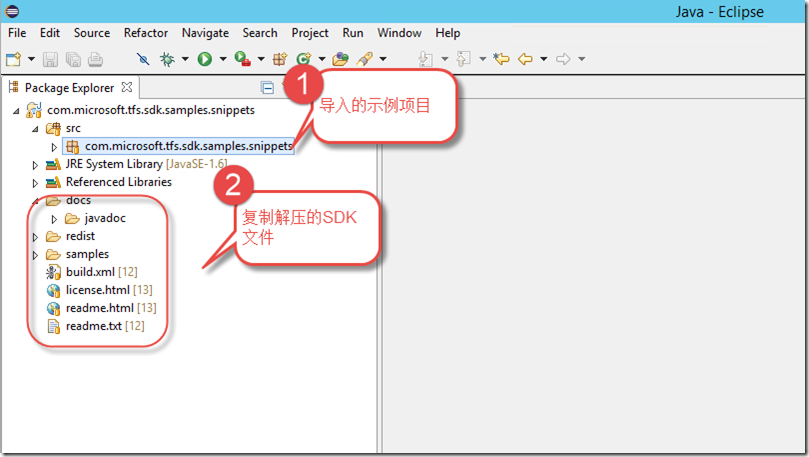Open External Tools dropdown arrow

click(x=261, y=59)
